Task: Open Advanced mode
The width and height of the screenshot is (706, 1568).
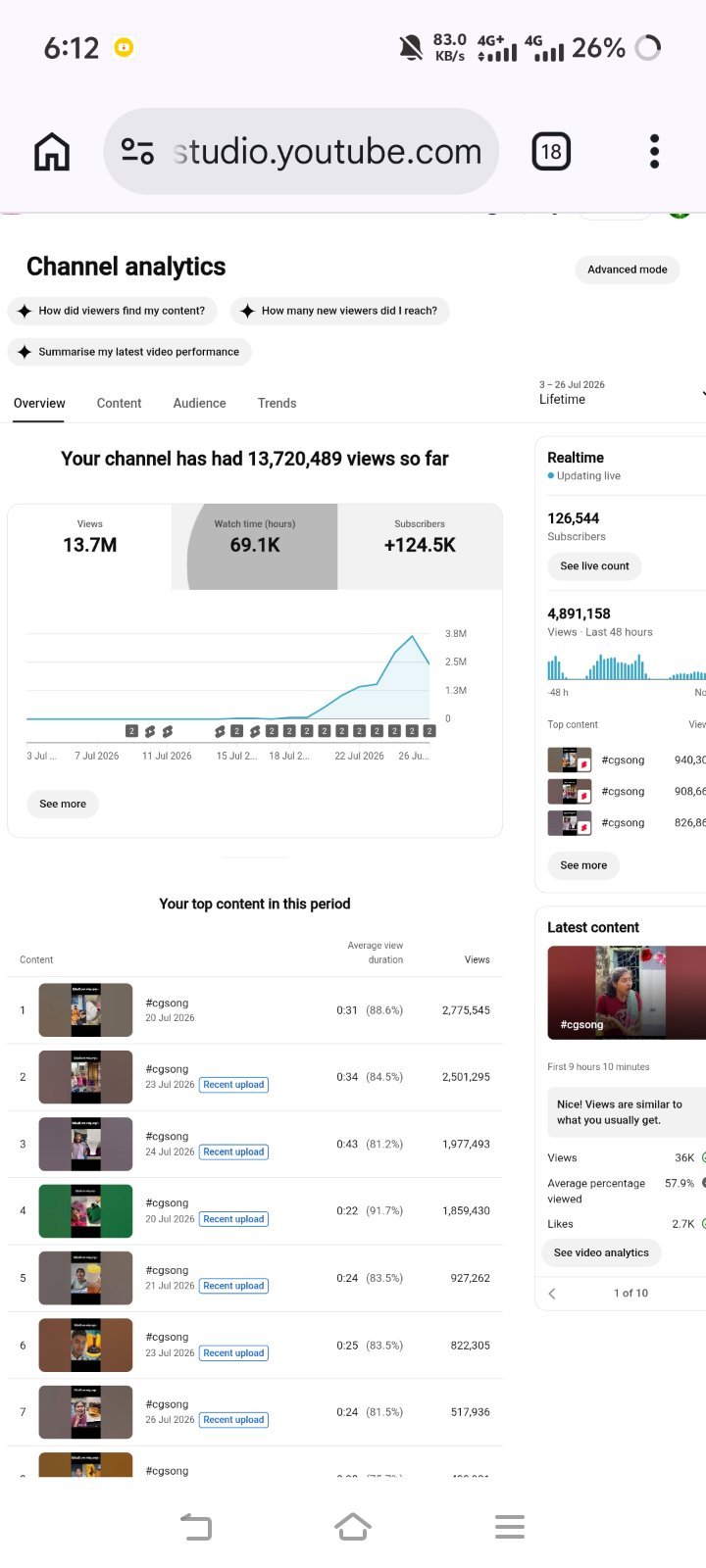Action: (628, 269)
